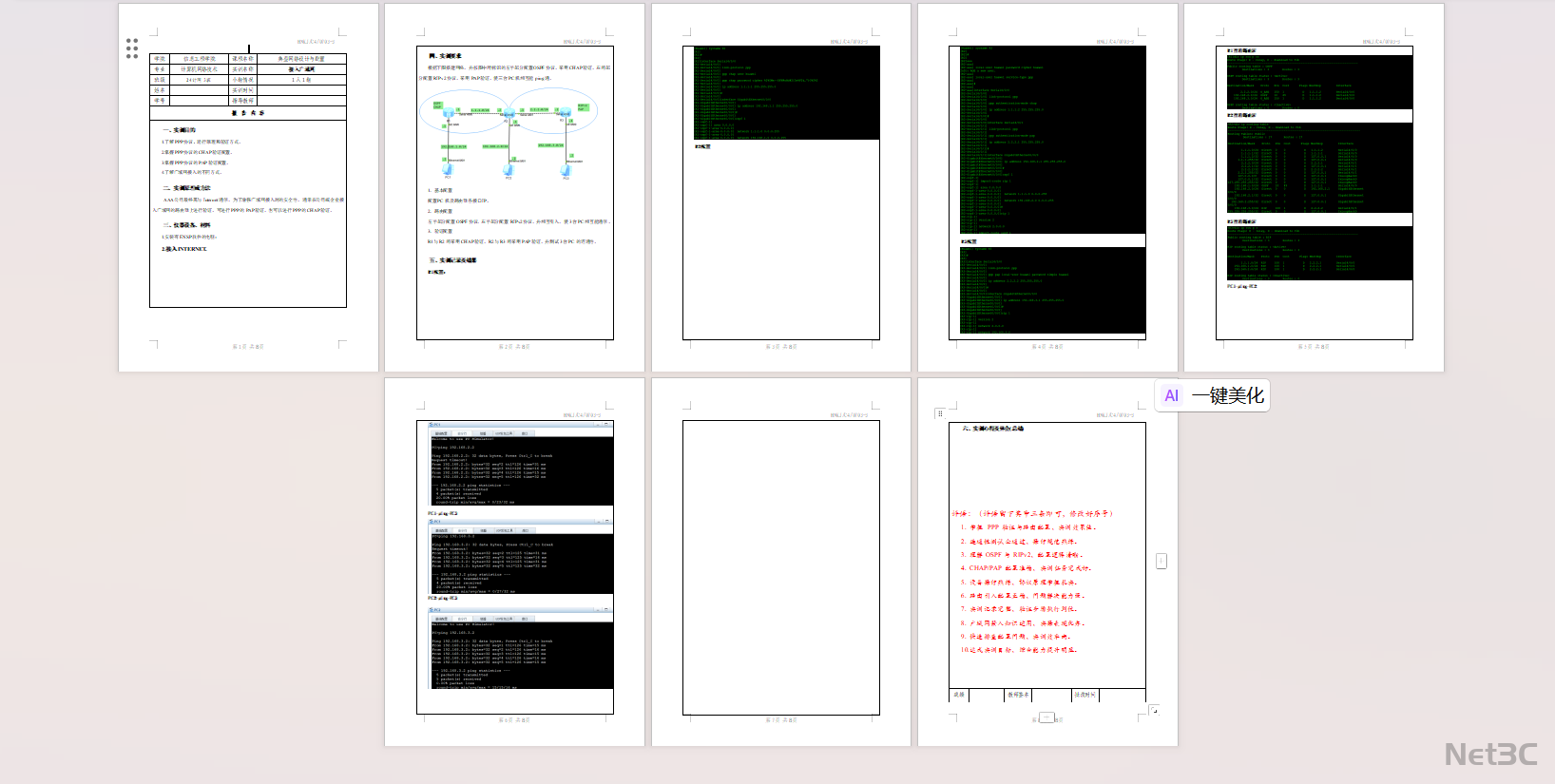Click table resize handle at last page's bottom-right
The height and width of the screenshot is (784, 1555).
pyautogui.click(x=1154, y=710)
